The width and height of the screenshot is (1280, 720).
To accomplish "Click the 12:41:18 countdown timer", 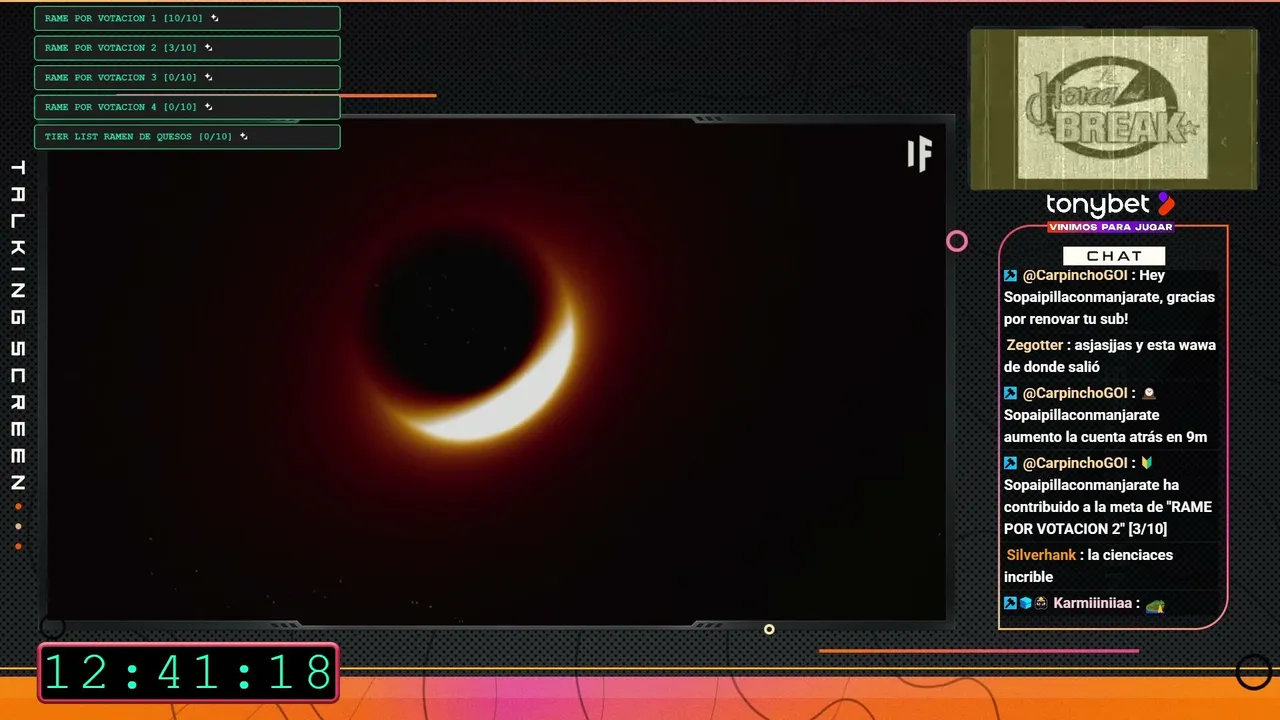I will pos(188,672).
